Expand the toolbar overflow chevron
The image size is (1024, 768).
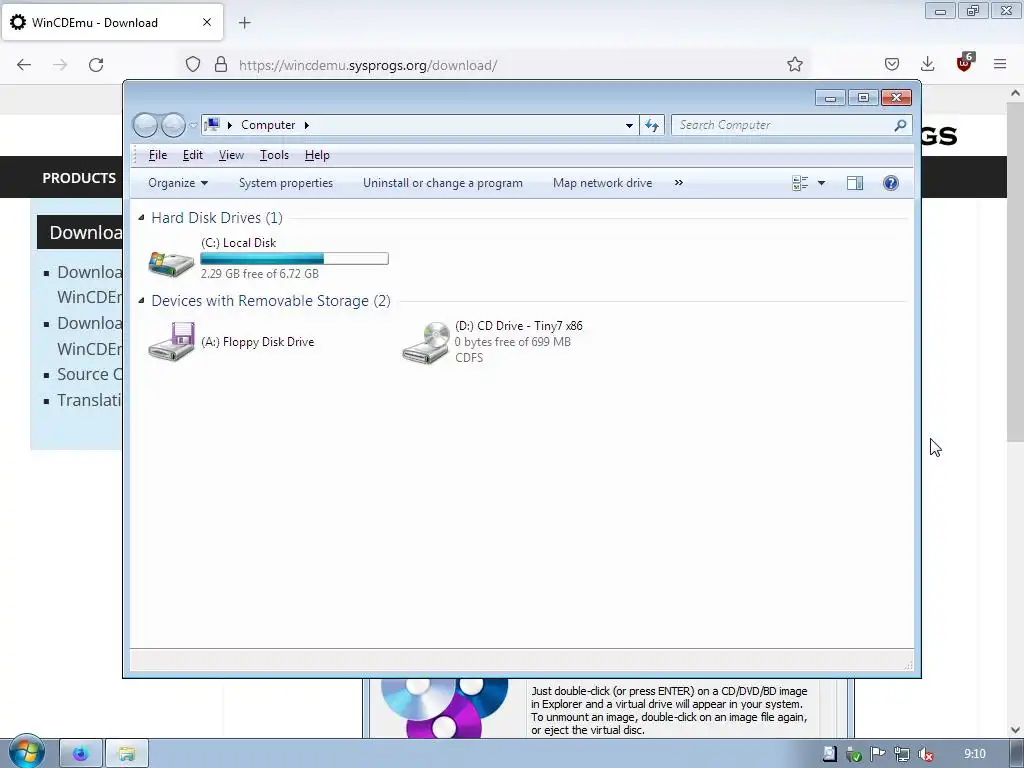[679, 182]
